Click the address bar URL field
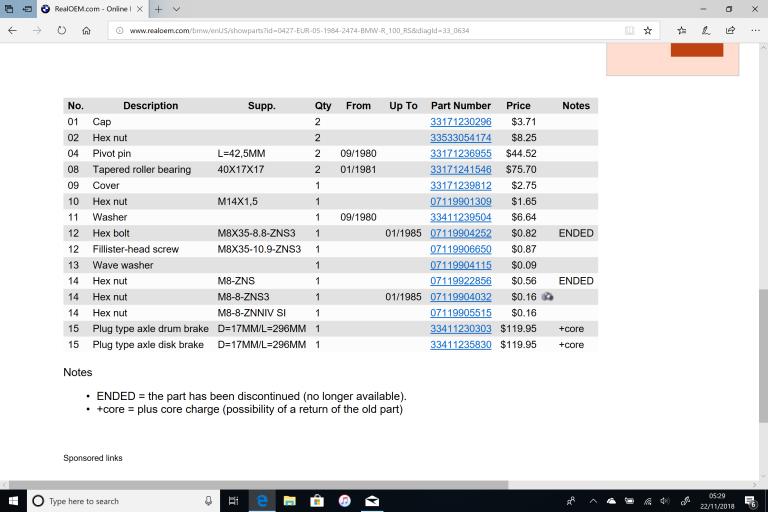The image size is (768, 512). 360,30
